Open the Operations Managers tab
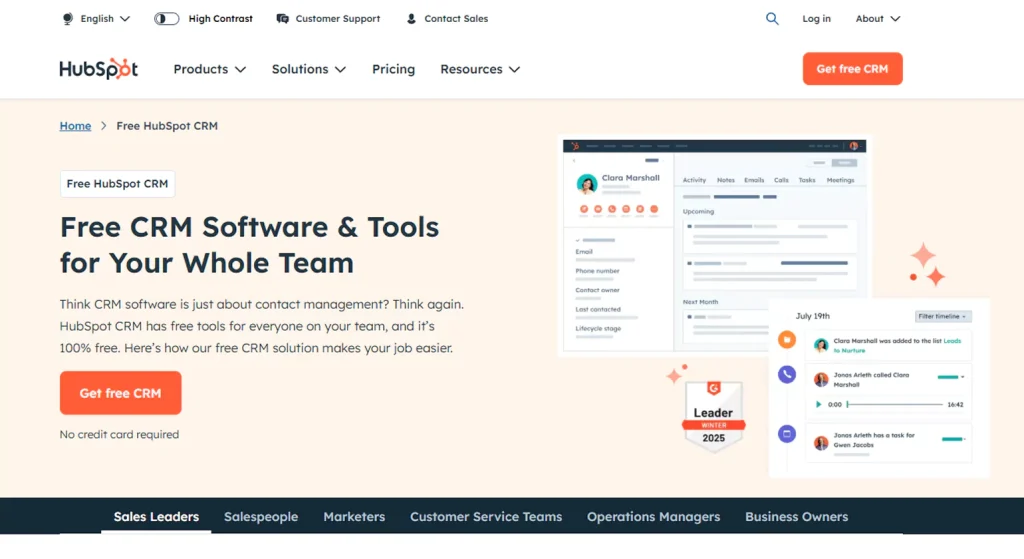Image resolution: width=1024 pixels, height=559 pixels. [x=653, y=517]
